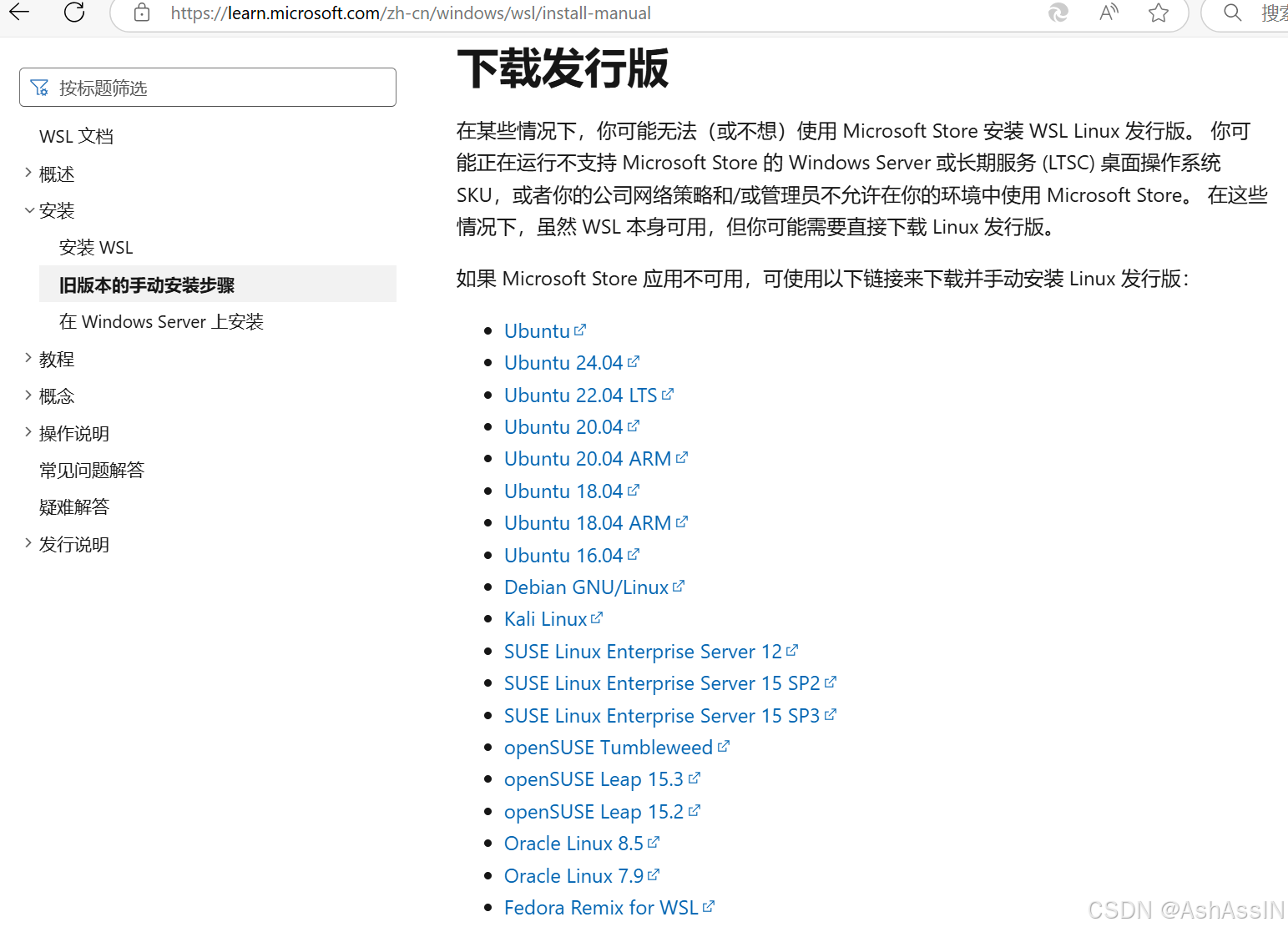Open the openSUSE Tumbleweed link
Screen dimensions: 1288x932
pyautogui.click(x=608, y=747)
